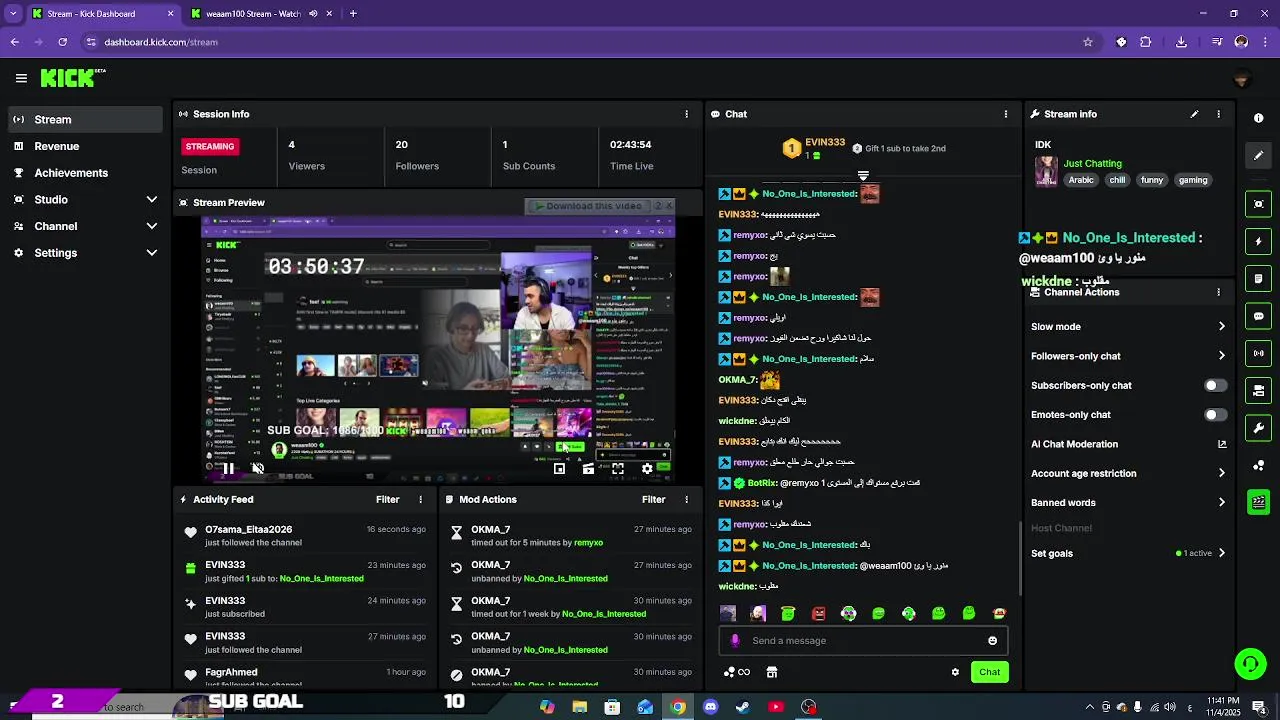Expand Channel menu in left sidebar
Screen dimensions: 1280x720
[151, 226]
